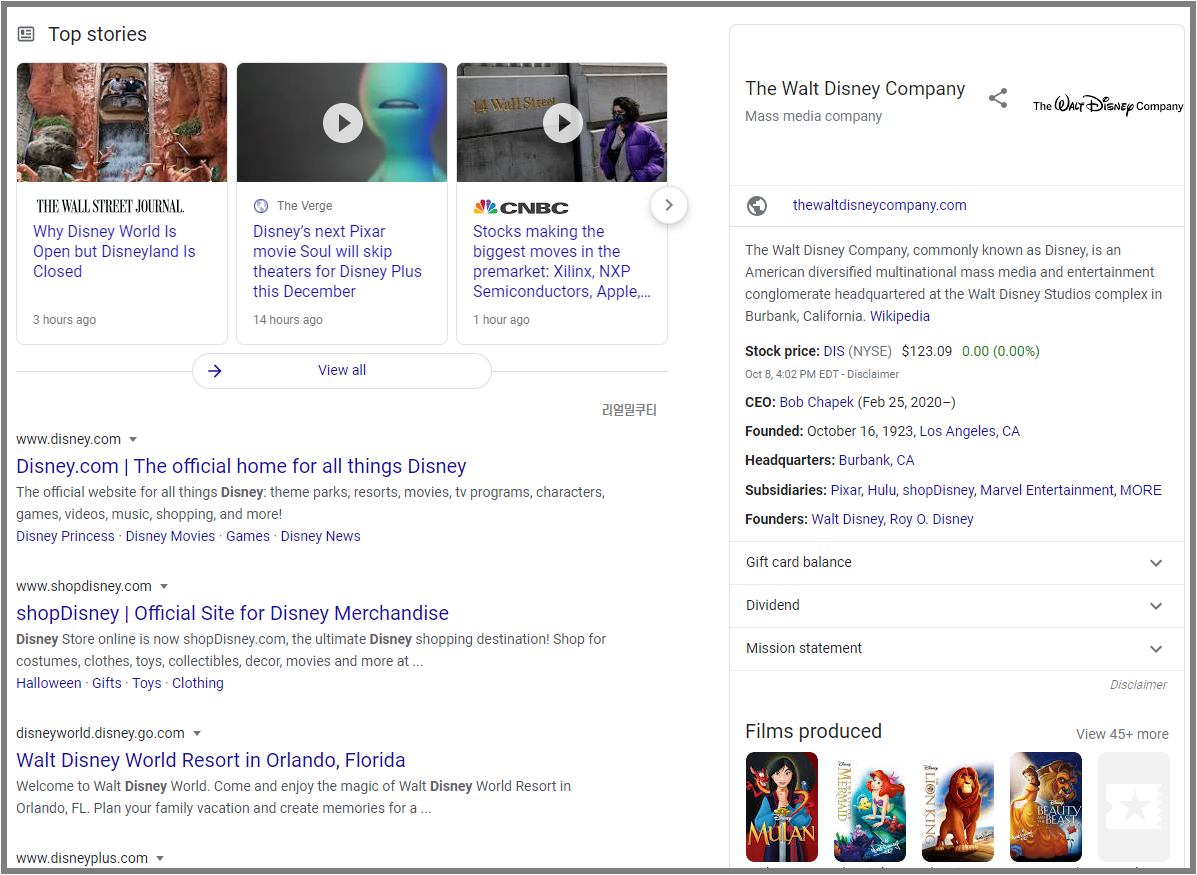The width and height of the screenshot is (1197, 875).
Task: Click the placeholder ticket film thumbnail
Action: [x=1134, y=806]
